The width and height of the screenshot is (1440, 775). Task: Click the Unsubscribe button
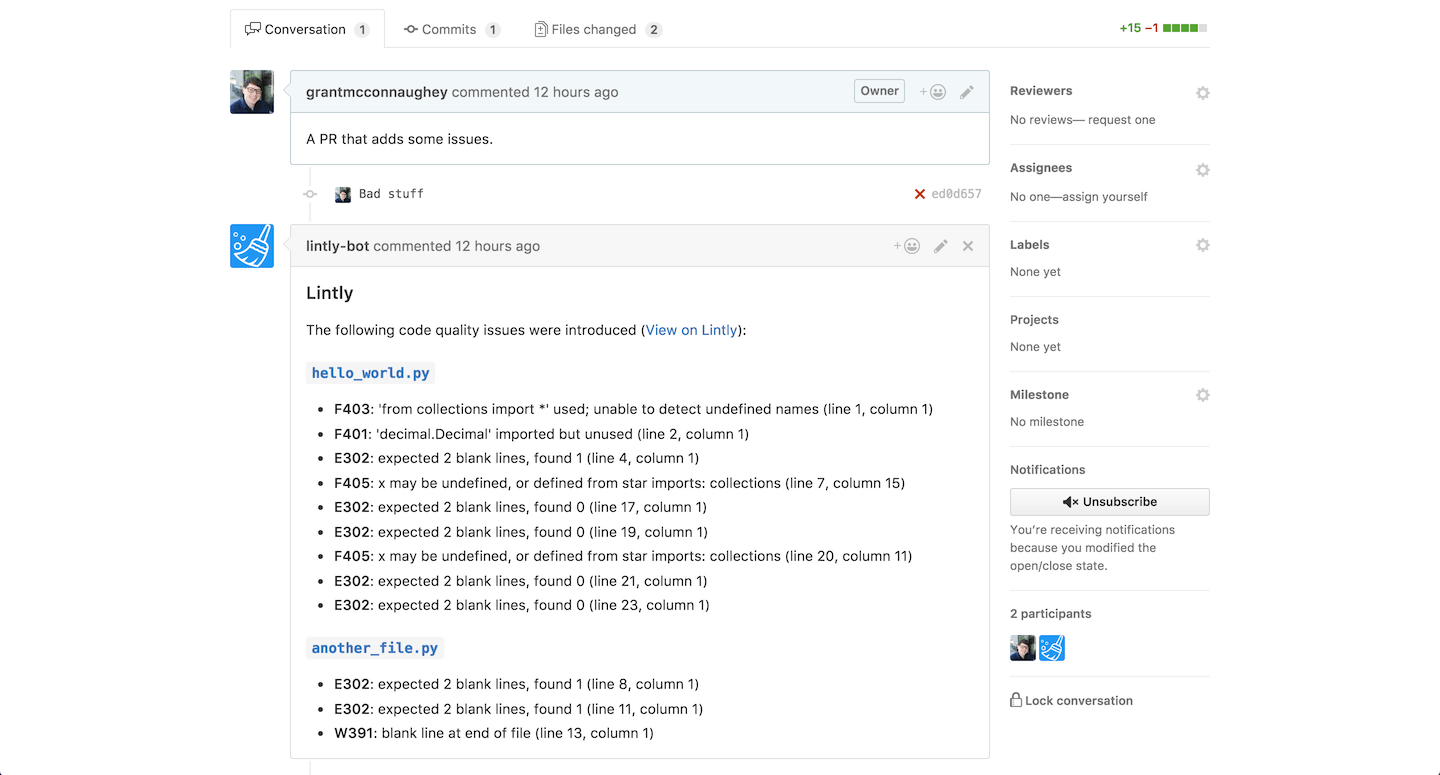click(1110, 502)
